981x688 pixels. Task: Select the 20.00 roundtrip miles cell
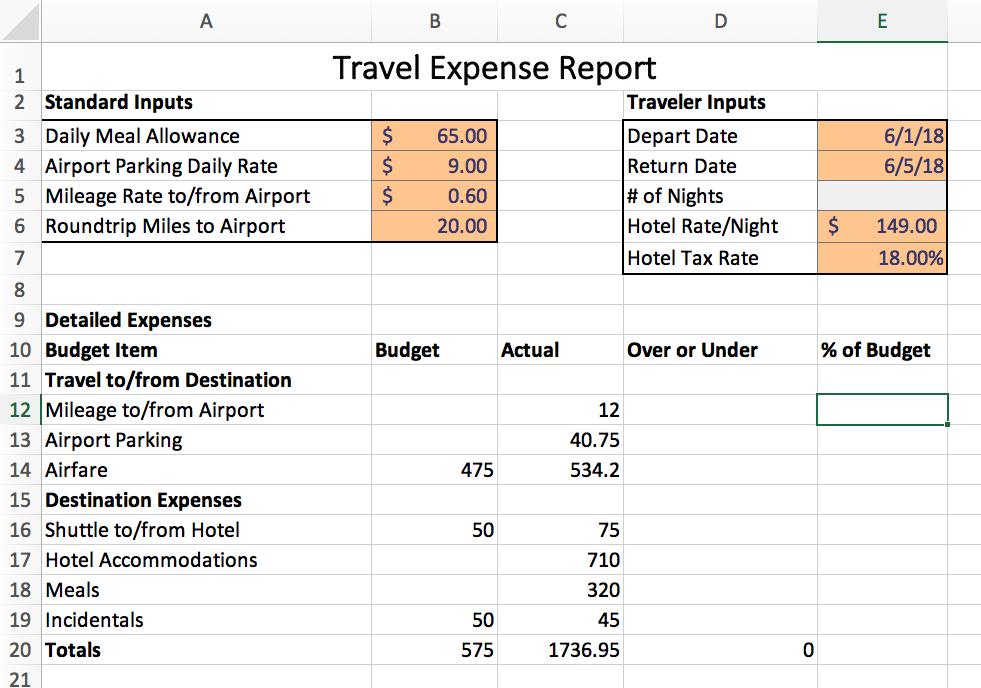[x=435, y=226]
